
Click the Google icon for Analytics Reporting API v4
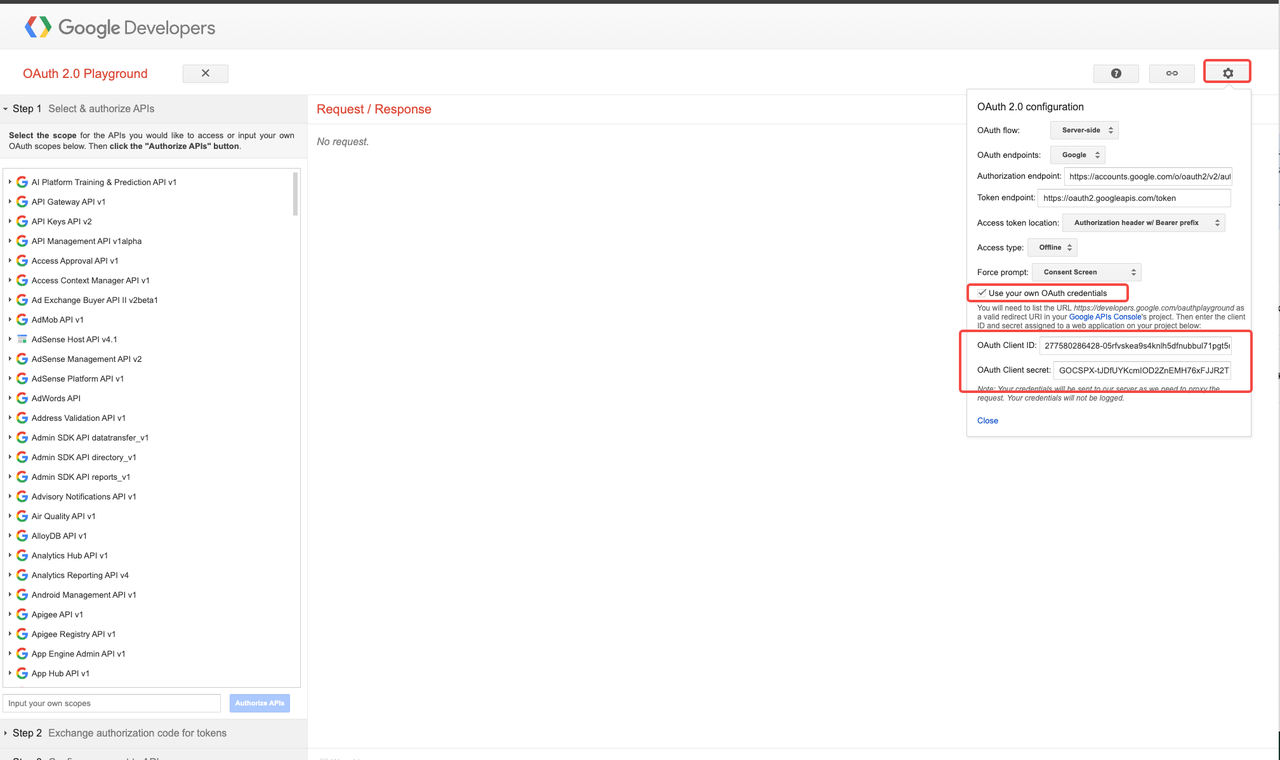pos(22,575)
